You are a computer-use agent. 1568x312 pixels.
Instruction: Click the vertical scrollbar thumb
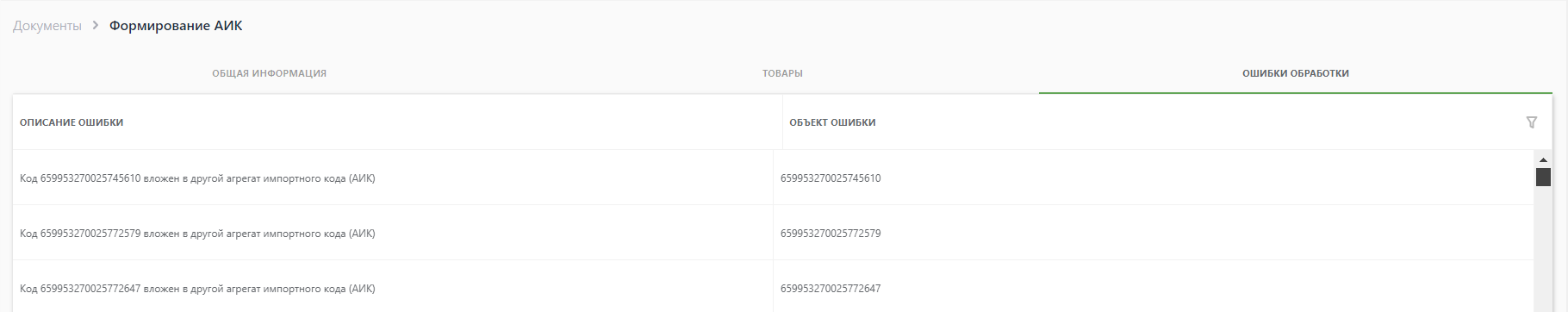click(x=1543, y=177)
